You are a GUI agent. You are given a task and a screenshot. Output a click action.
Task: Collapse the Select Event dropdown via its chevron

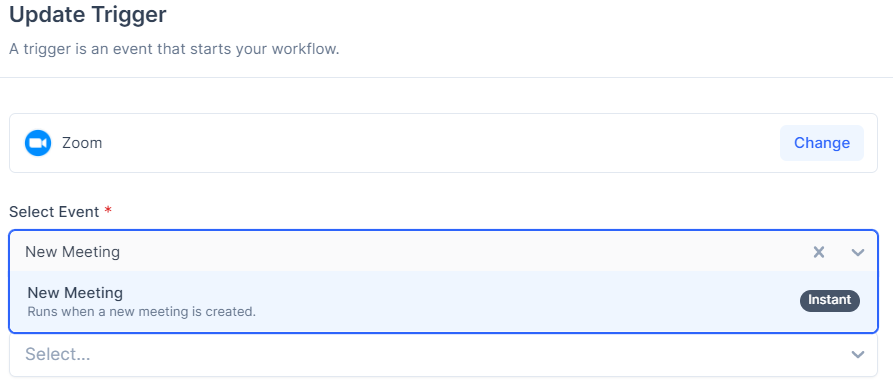(858, 252)
